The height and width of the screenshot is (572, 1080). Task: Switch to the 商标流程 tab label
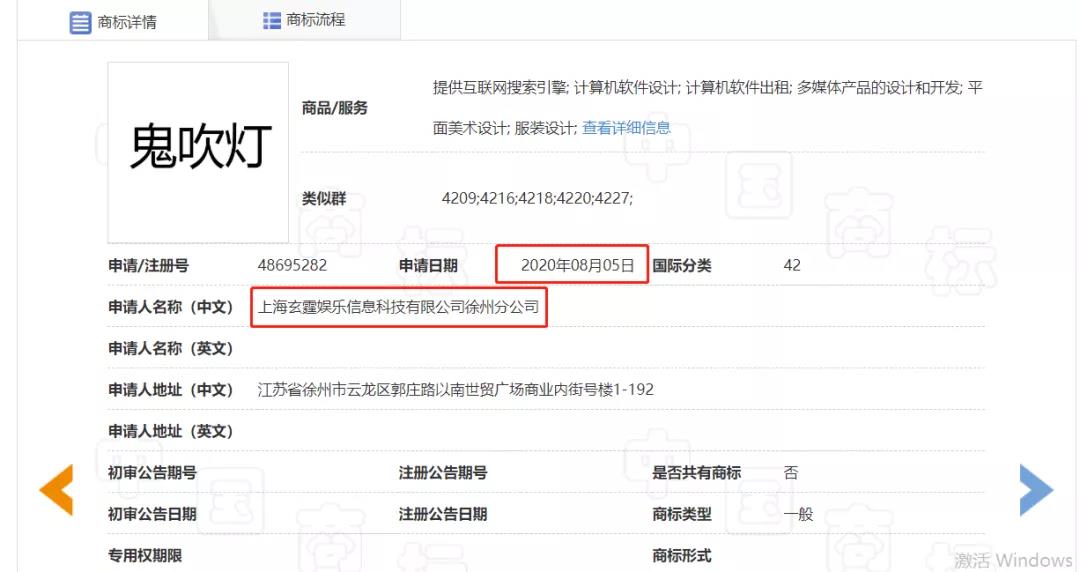click(316, 20)
